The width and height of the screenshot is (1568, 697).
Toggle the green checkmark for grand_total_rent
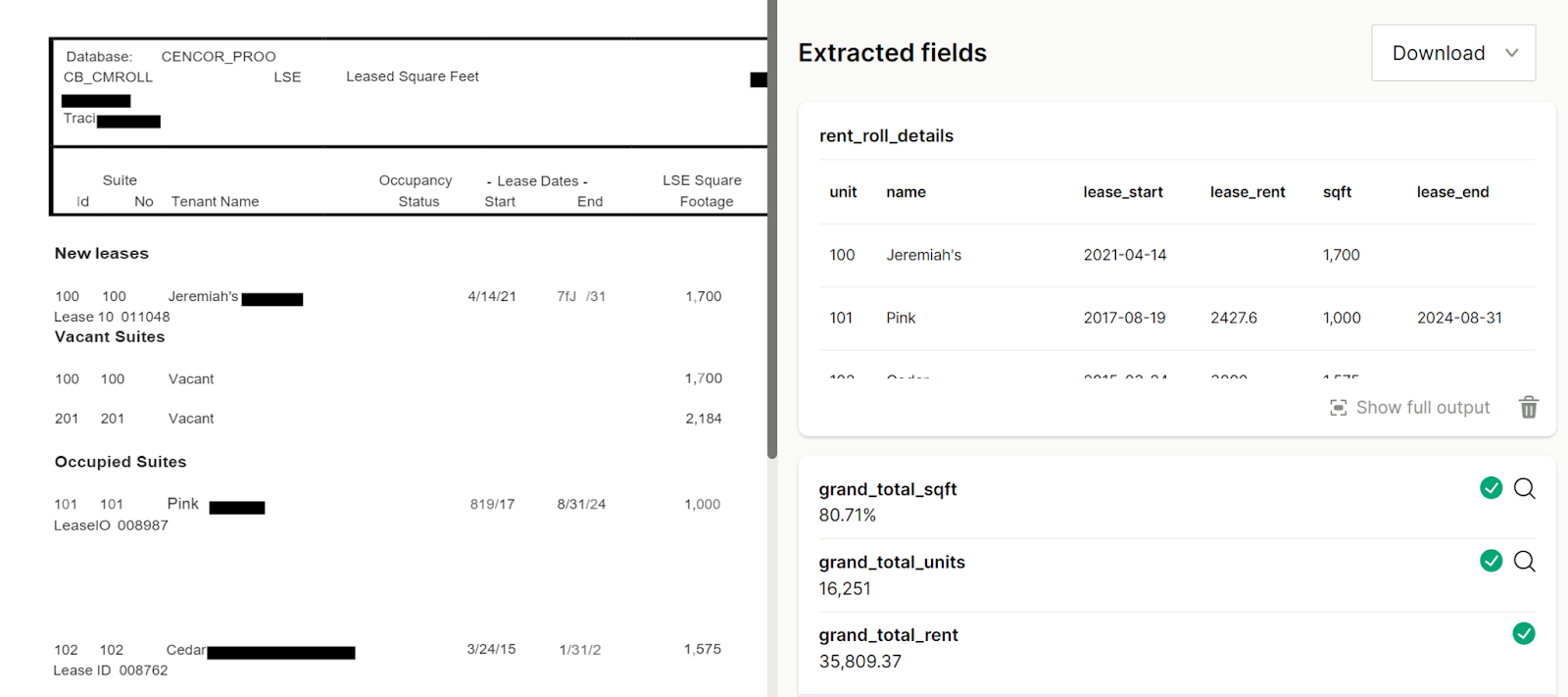point(1524,633)
